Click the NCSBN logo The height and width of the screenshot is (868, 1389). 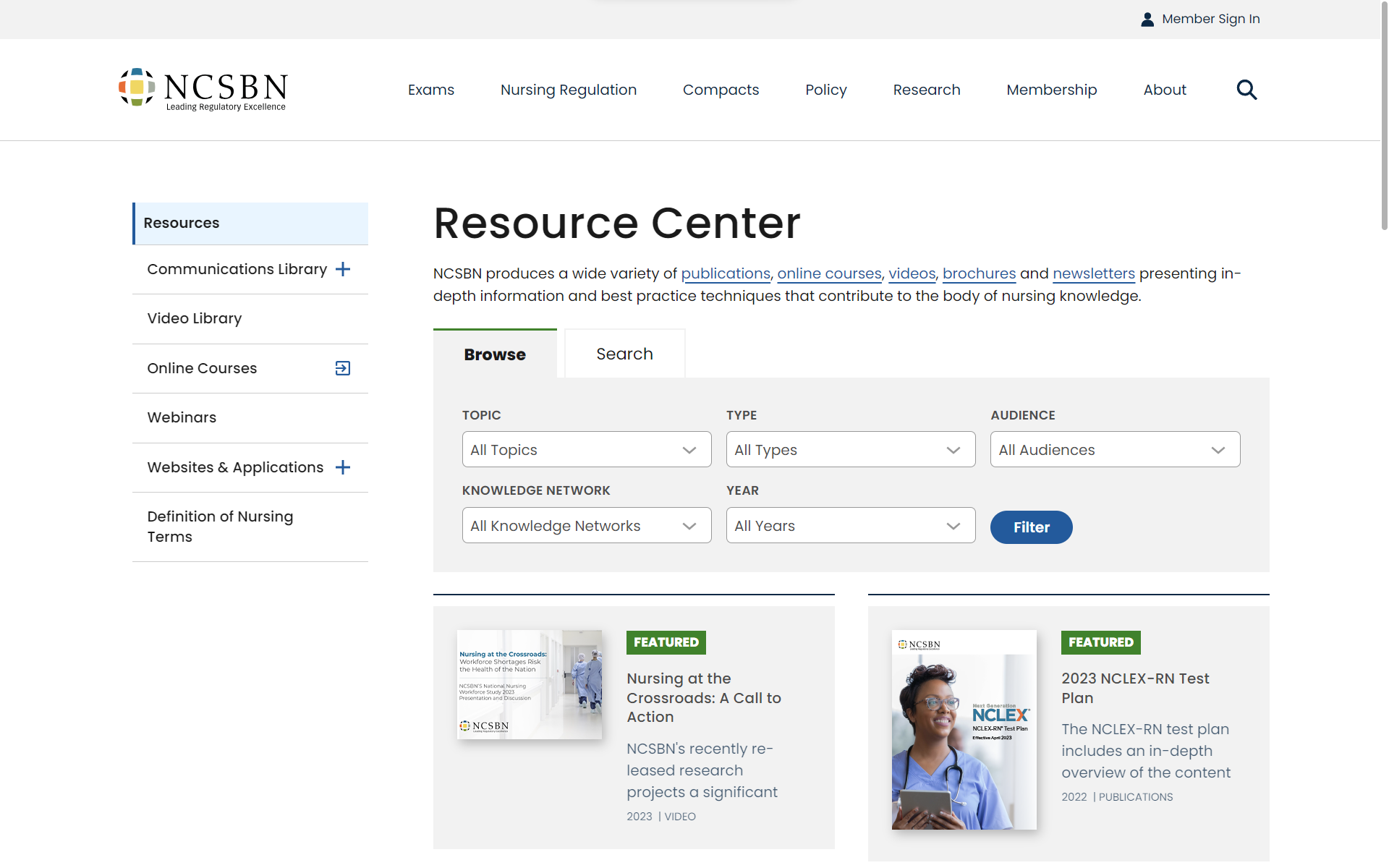pos(203,88)
